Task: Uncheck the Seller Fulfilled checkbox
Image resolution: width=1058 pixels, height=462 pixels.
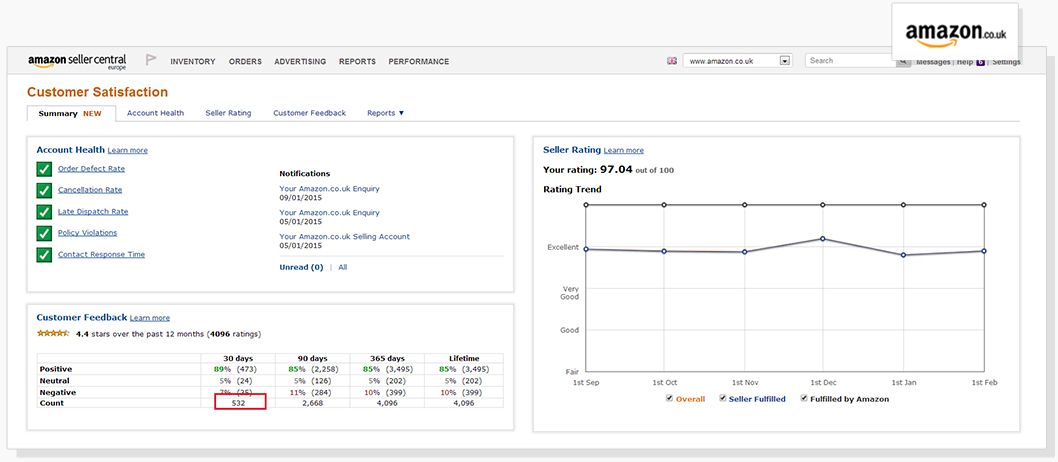Action: pos(723,399)
